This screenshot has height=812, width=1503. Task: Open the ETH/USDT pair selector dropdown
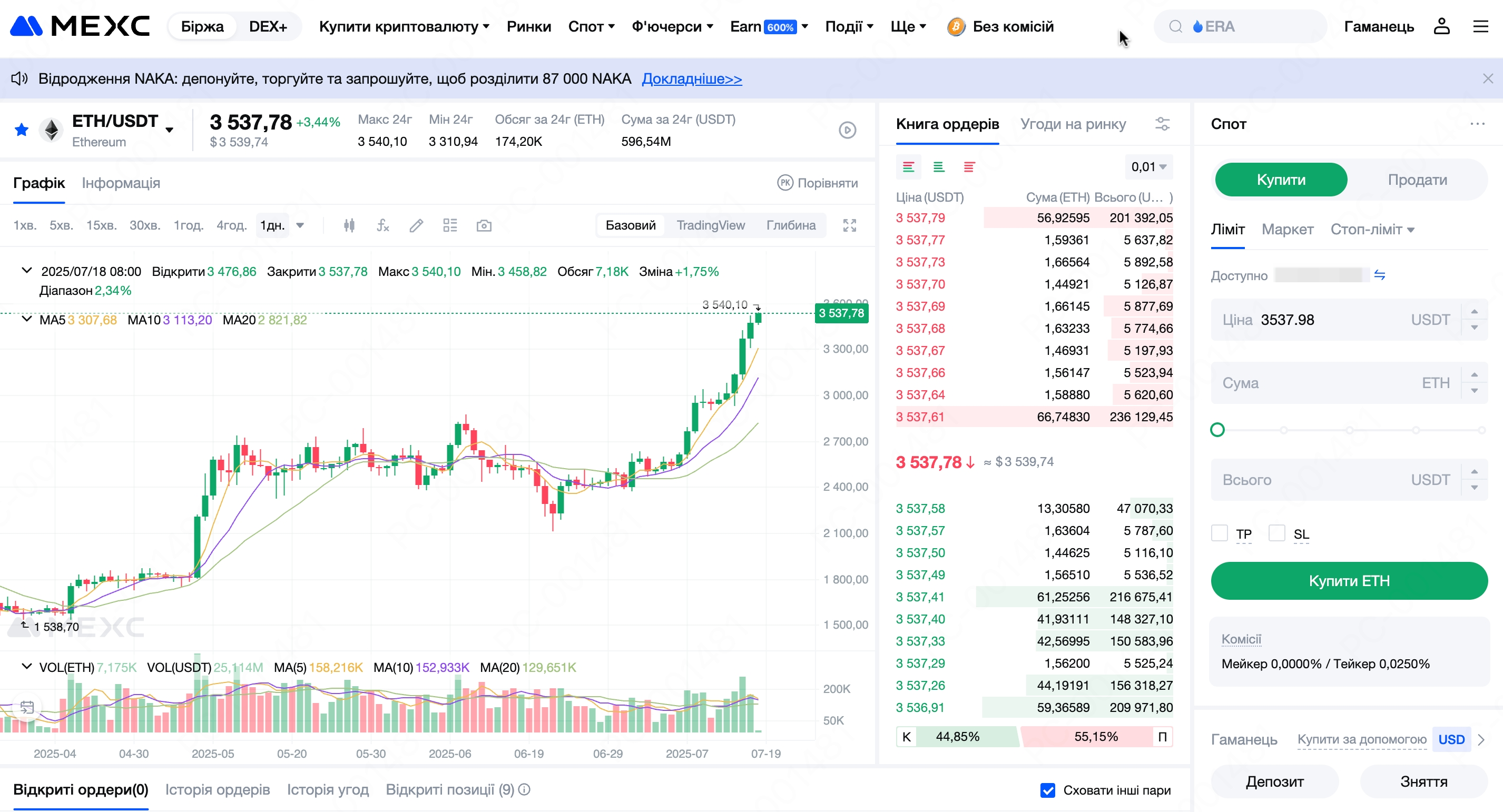click(x=169, y=130)
